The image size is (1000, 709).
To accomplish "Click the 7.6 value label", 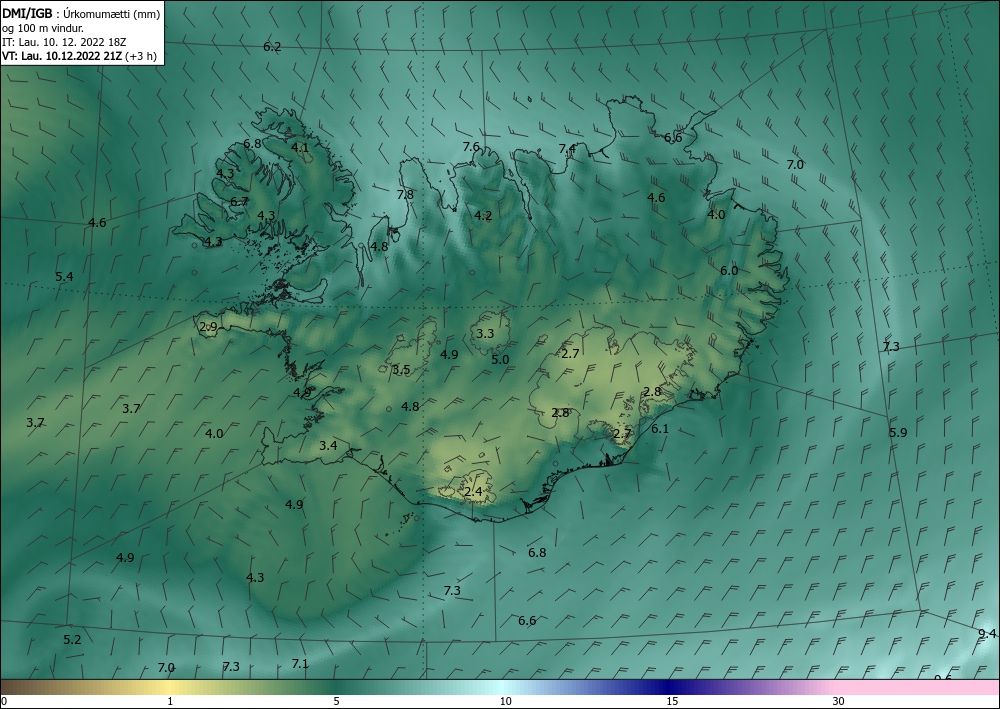I will coord(471,147).
